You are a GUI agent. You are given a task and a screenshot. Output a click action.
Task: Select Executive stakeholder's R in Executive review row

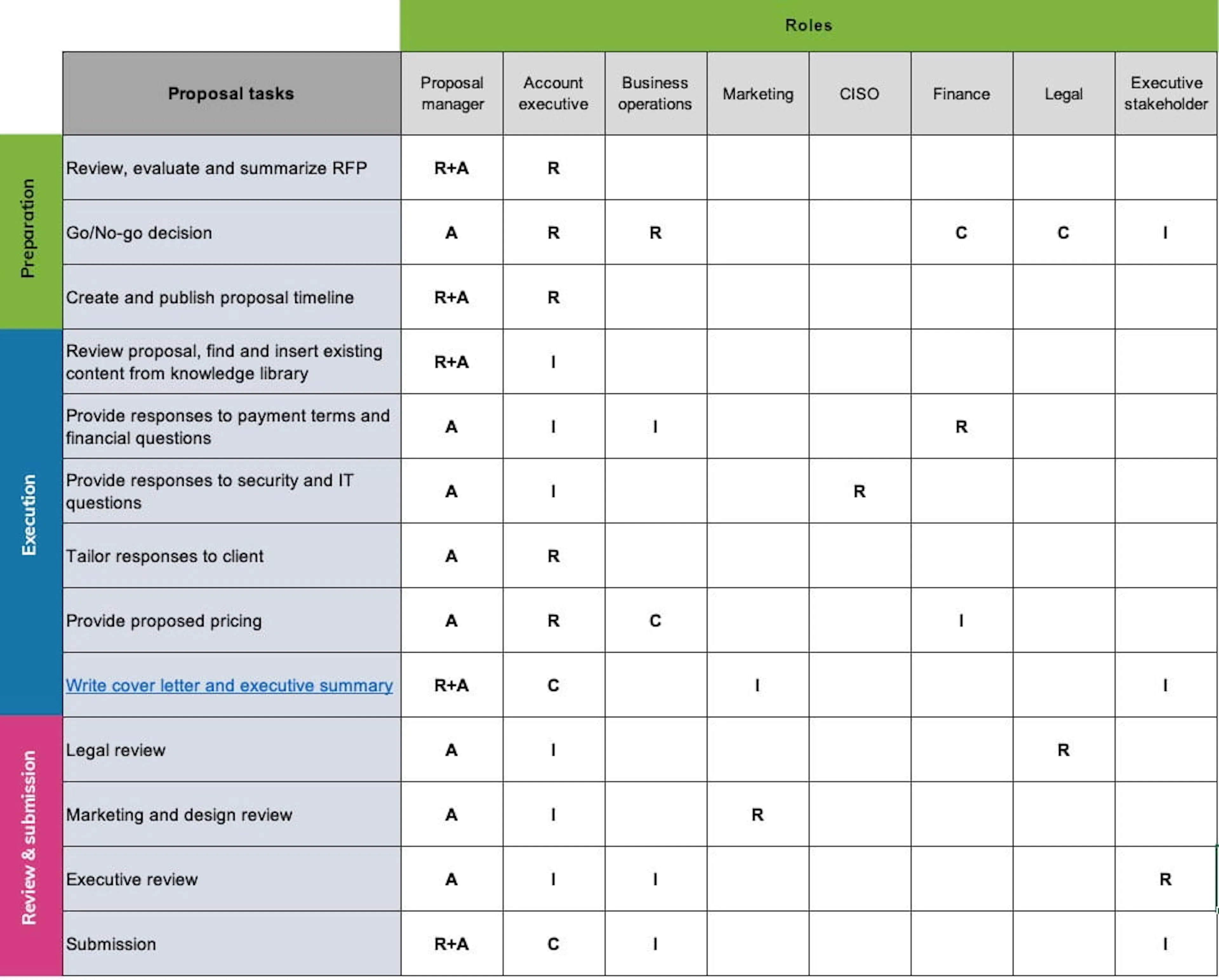[x=1165, y=879]
